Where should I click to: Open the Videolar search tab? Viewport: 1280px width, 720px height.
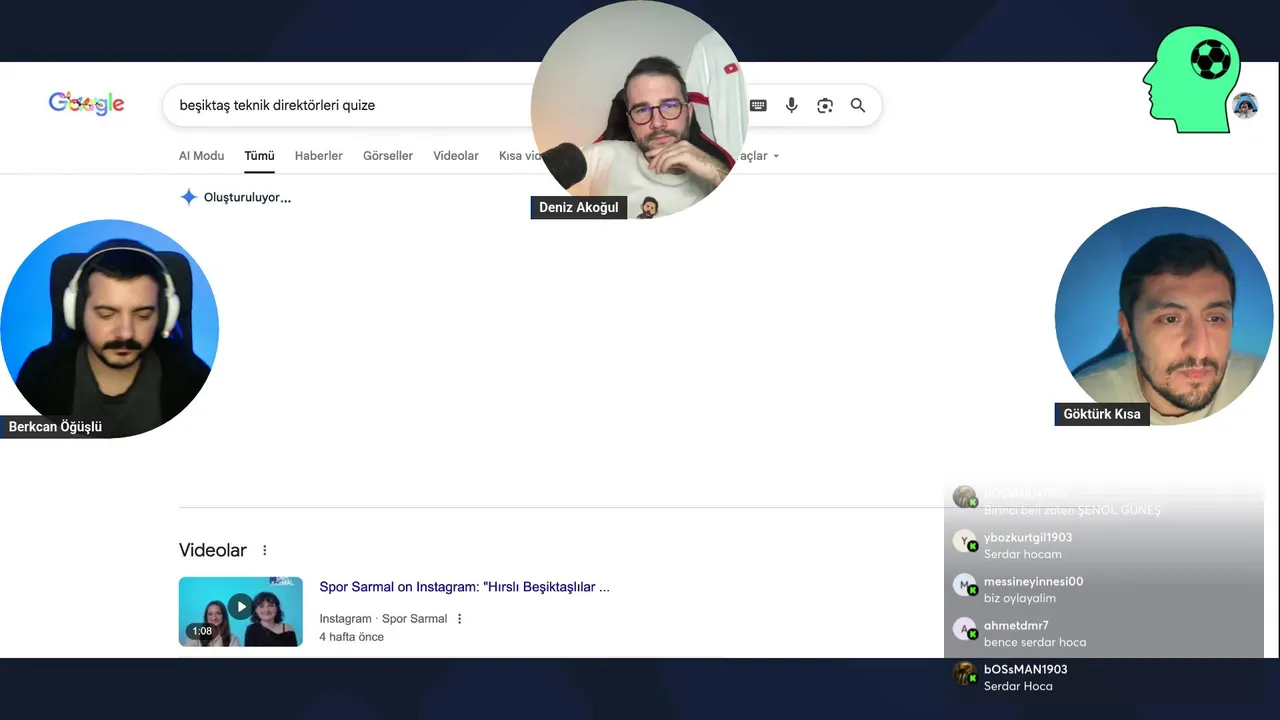click(456, 156)
